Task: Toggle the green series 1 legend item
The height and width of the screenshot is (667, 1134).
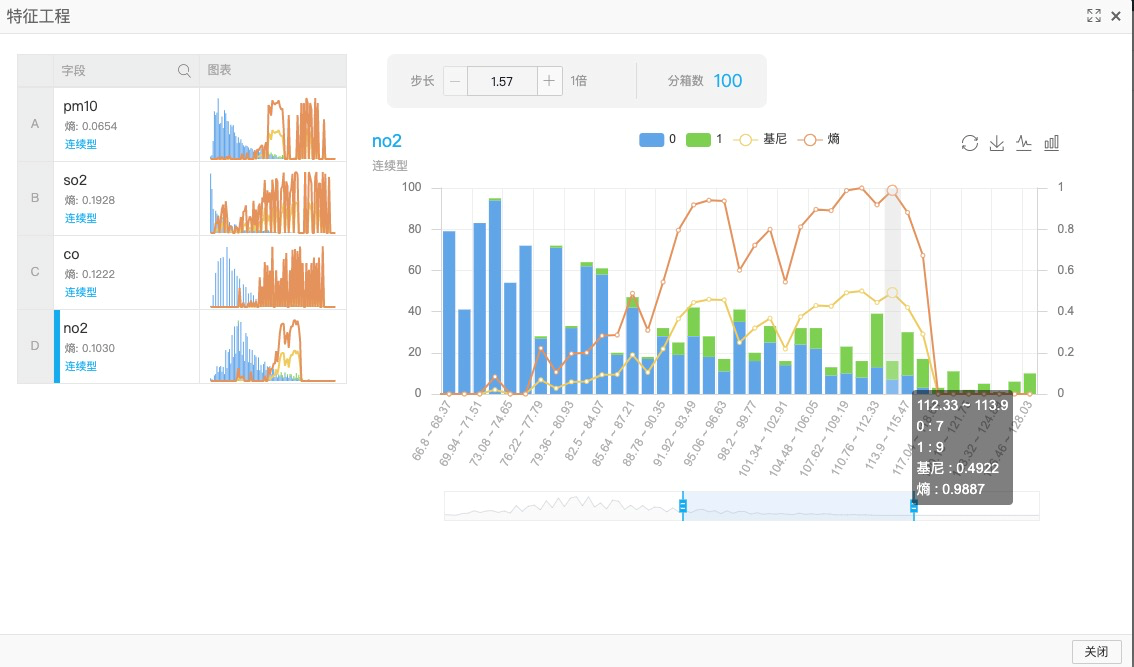Action: tap(704, 139)
